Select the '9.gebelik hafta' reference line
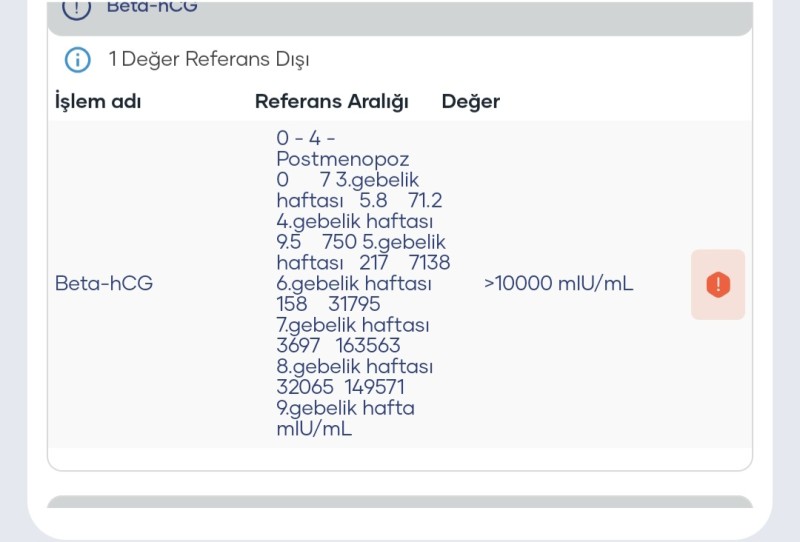800x542 pixels. (x=345, y=408)
